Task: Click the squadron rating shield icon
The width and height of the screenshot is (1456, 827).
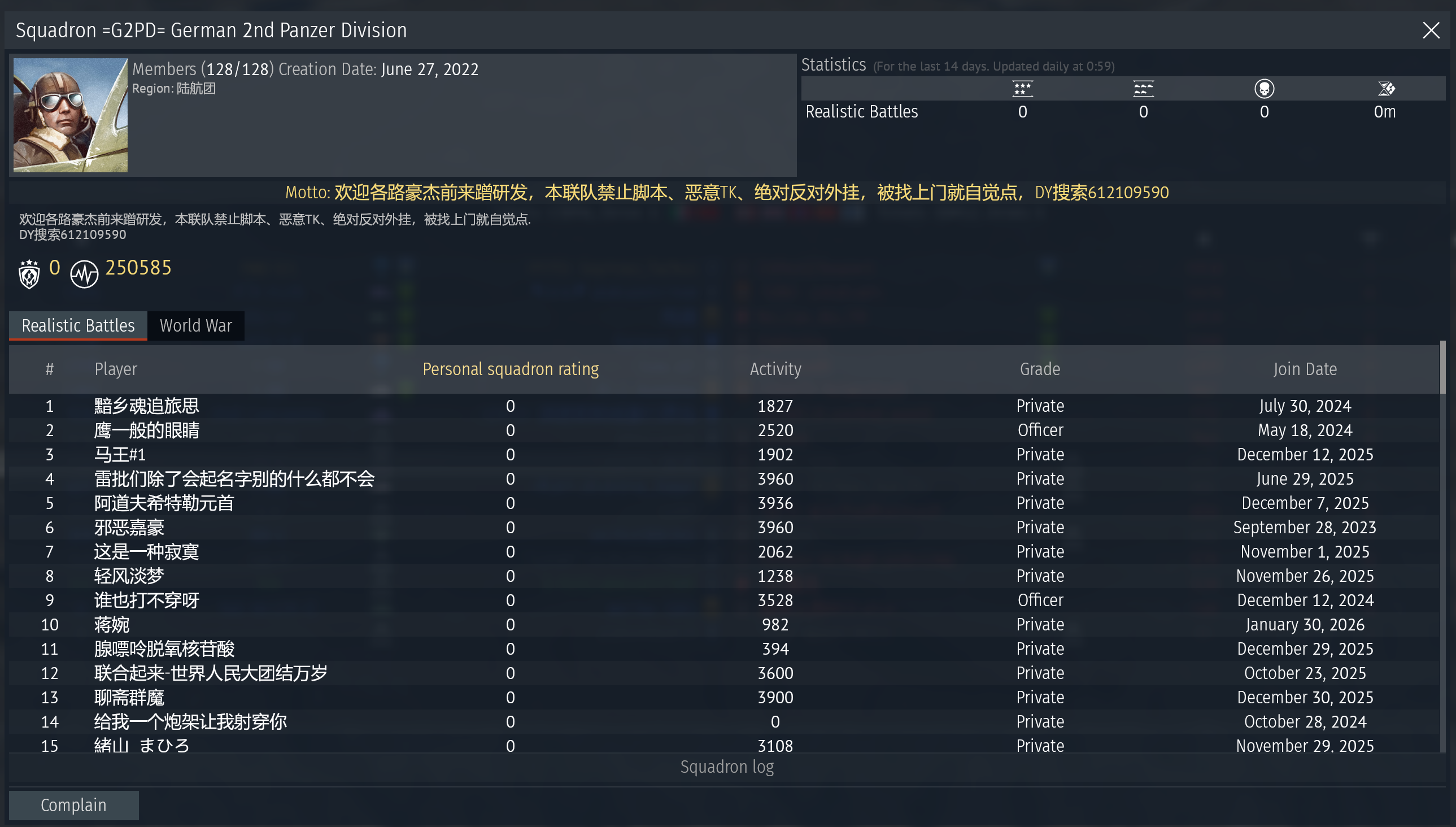Action: pyautogui.click(x=29, y=275)
